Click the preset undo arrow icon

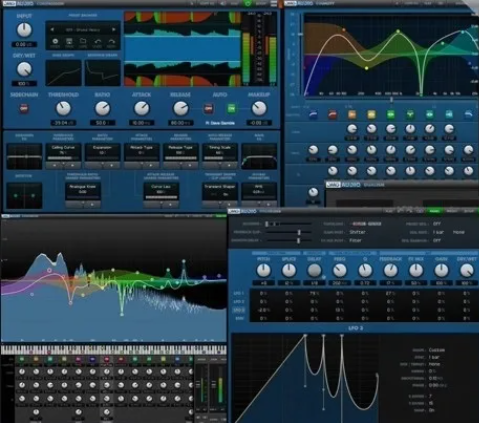point(97,42)
